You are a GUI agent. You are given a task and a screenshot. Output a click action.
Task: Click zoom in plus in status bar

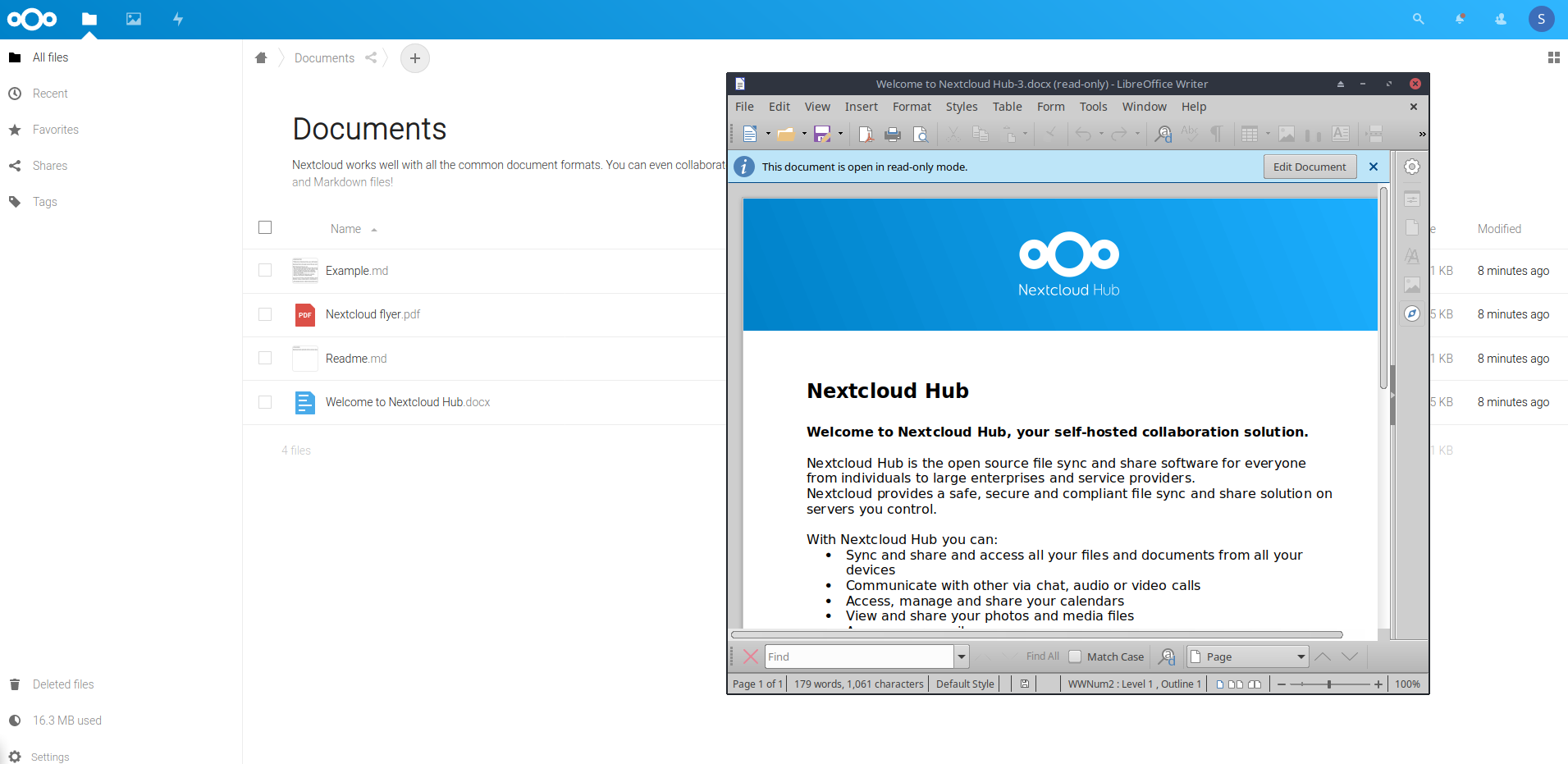[1378, 684]
